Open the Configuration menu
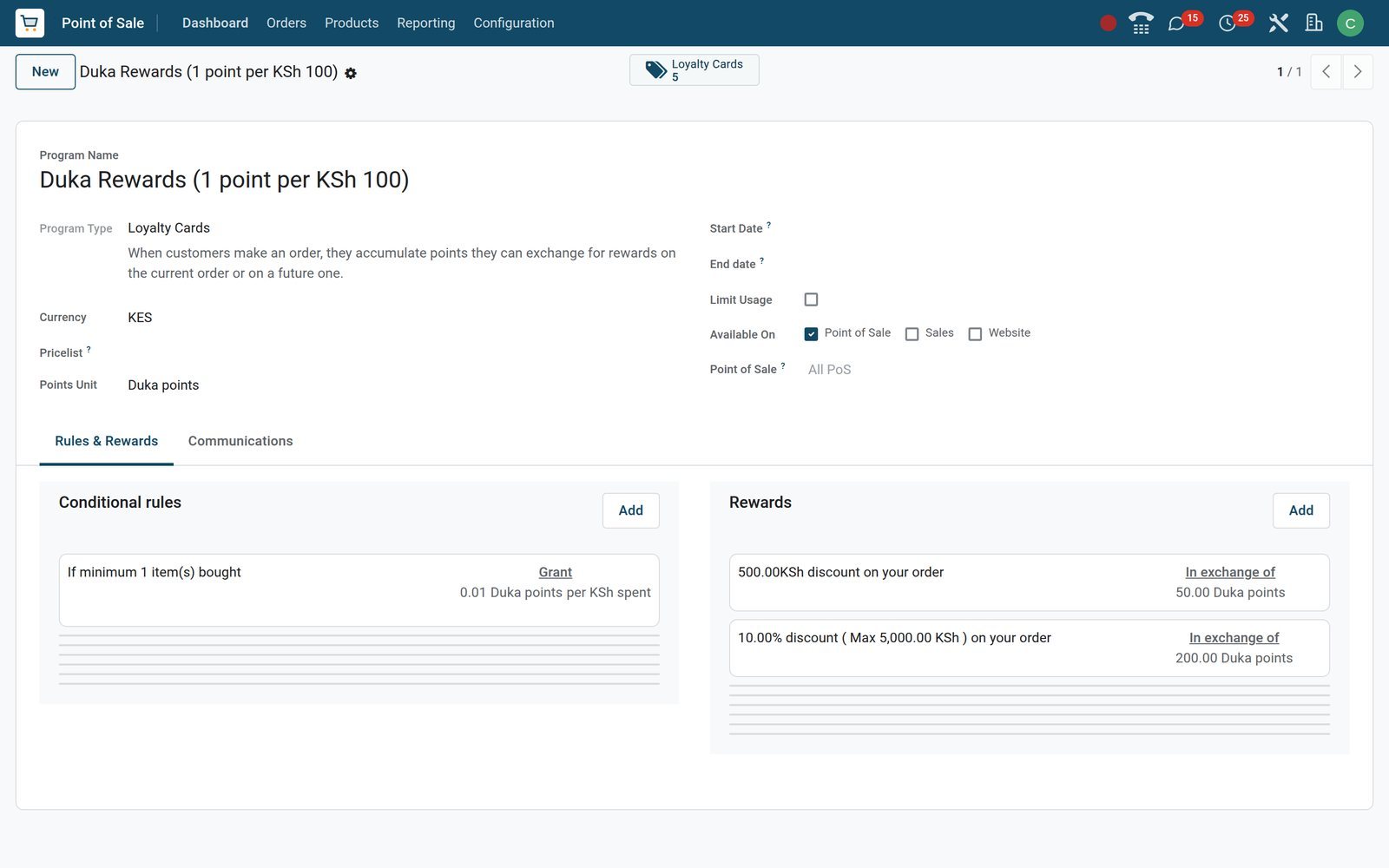The width and height of the screenshot is (1389, 868). (514, 23)
